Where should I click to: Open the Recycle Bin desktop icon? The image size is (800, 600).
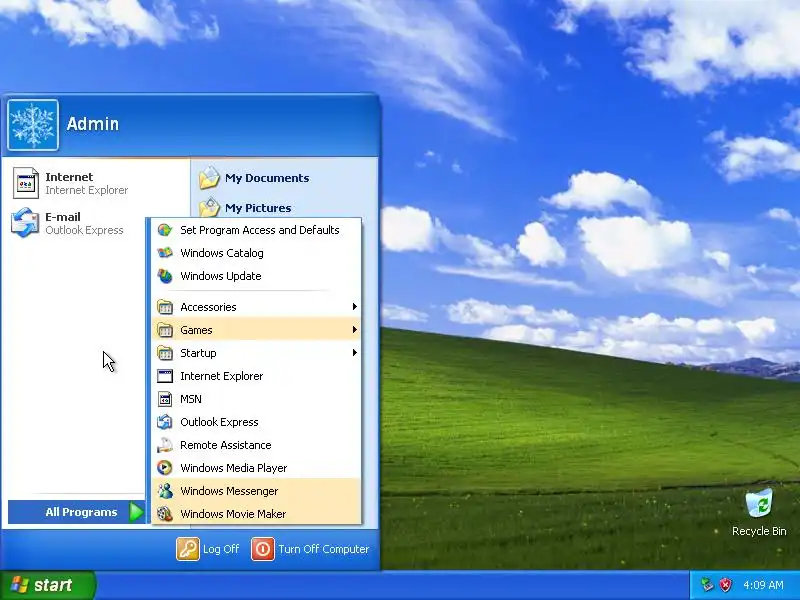[x=759, y=503]
